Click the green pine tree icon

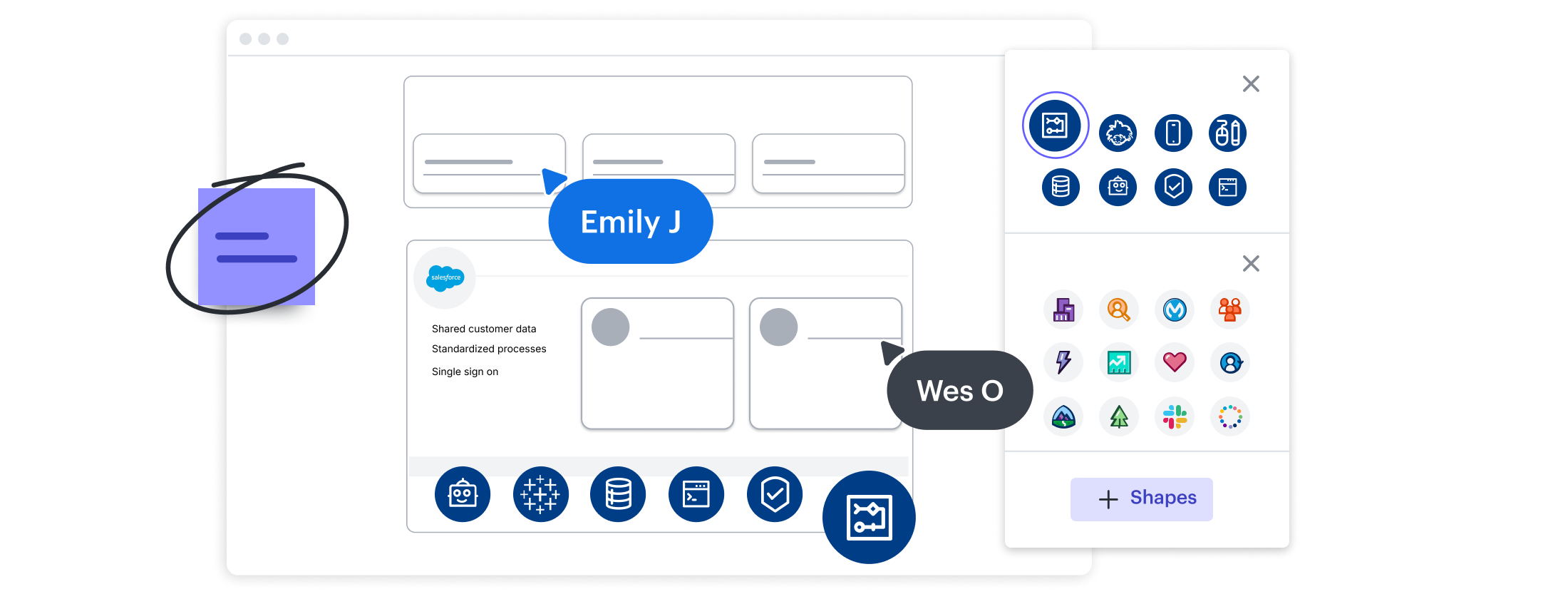point(1119,416)
